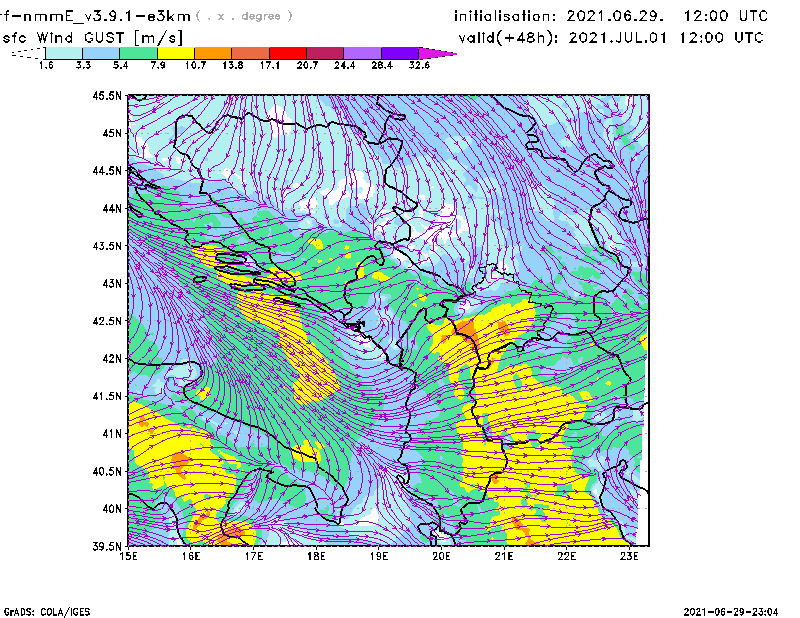Click the 42.5N latitude label
Screen dimensions: 800x618
pos(108,321)
